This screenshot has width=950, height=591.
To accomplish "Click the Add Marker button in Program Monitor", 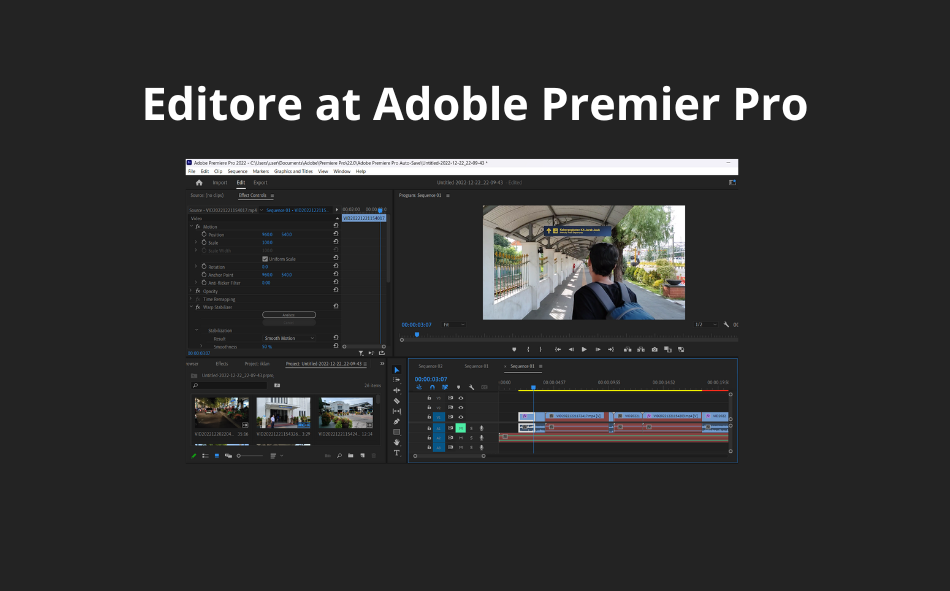I will pyautogui.click(x=514, y=349).
